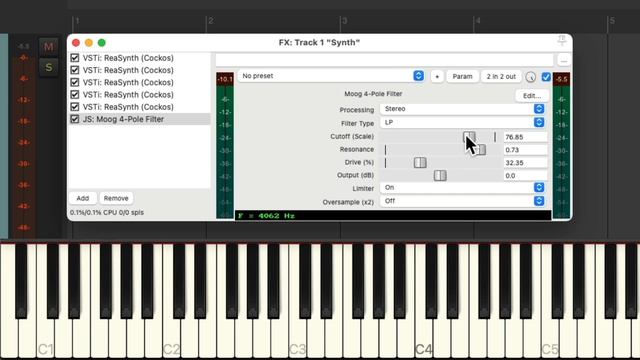Click the Output value field 0.0
The width and height of the screenshot is (640, 360).
[525, 176]
